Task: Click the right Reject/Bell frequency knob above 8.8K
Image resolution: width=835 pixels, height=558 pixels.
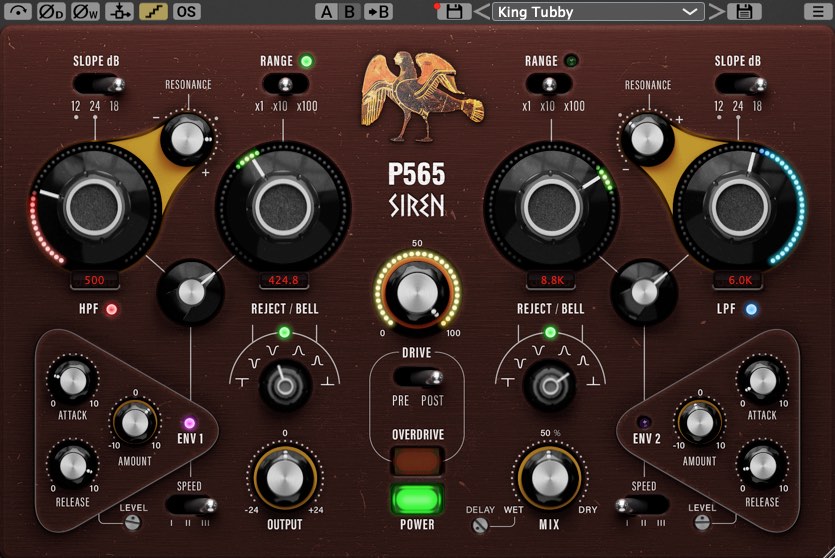Action: [552, 207]
